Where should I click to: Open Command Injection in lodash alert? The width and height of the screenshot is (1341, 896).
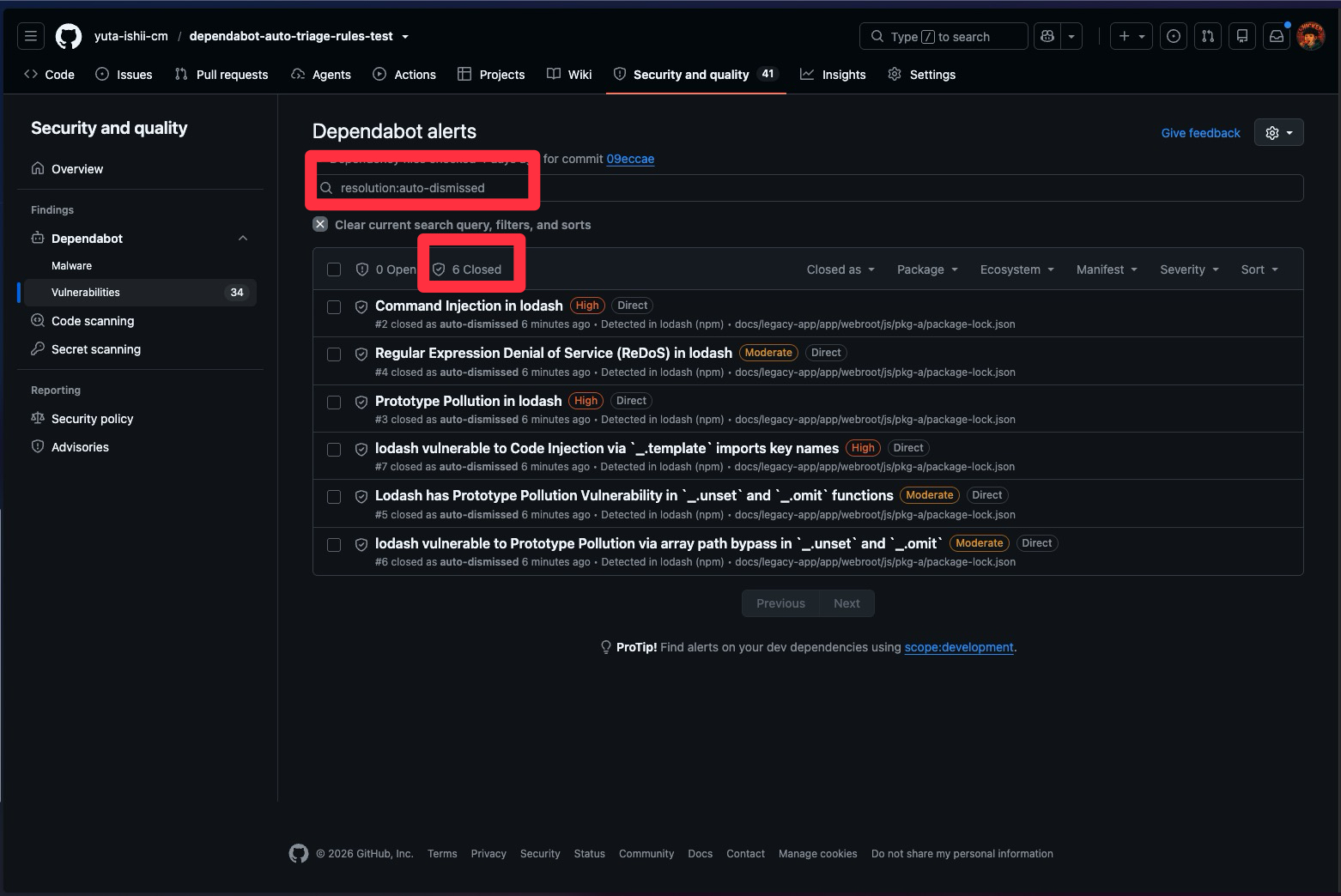[x=469, y=306]
